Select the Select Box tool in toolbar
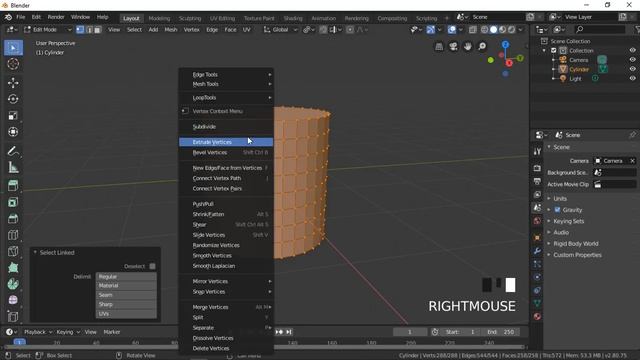 tap(13, 48)
